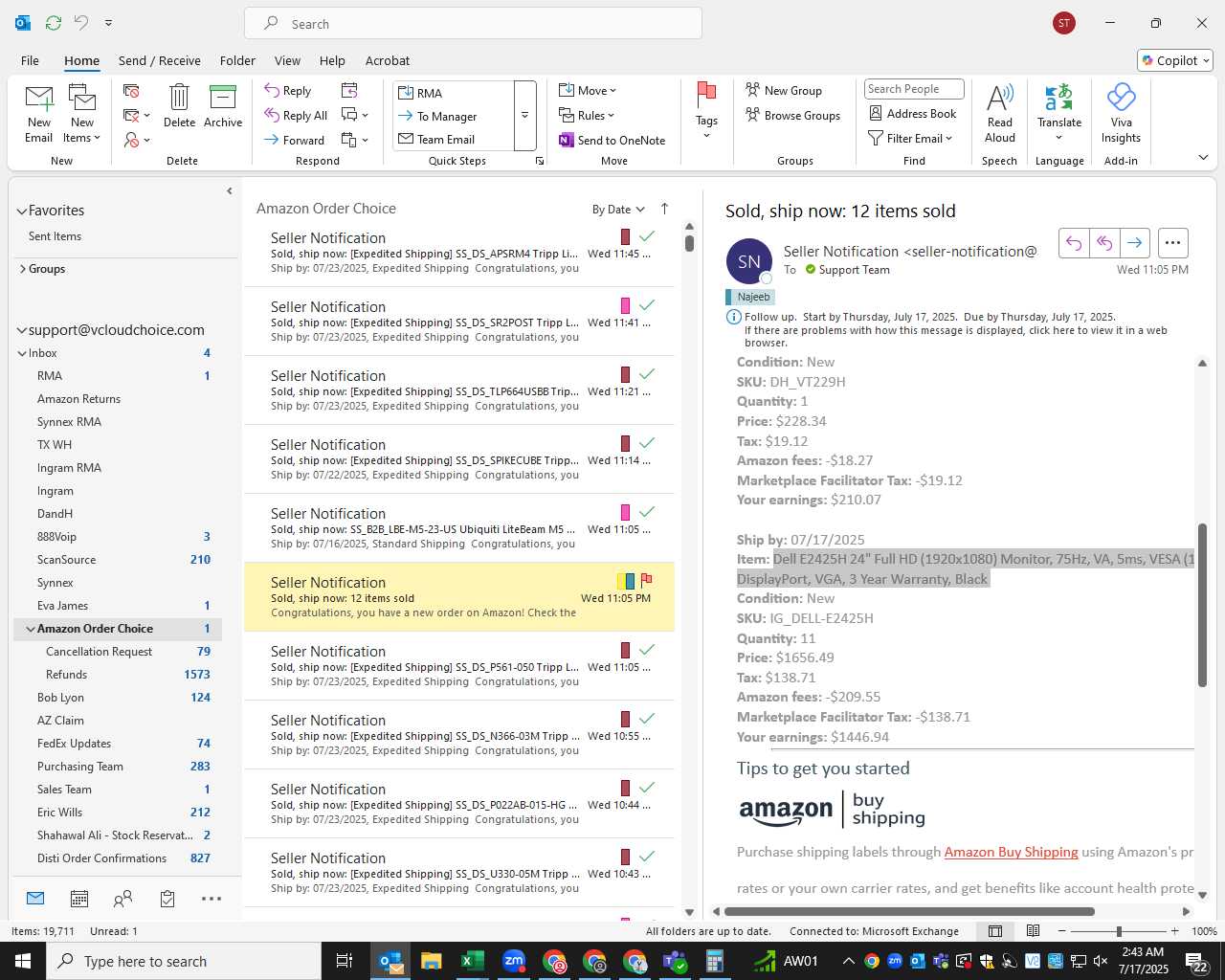Expand the Move dropdown

coord(588,91)
